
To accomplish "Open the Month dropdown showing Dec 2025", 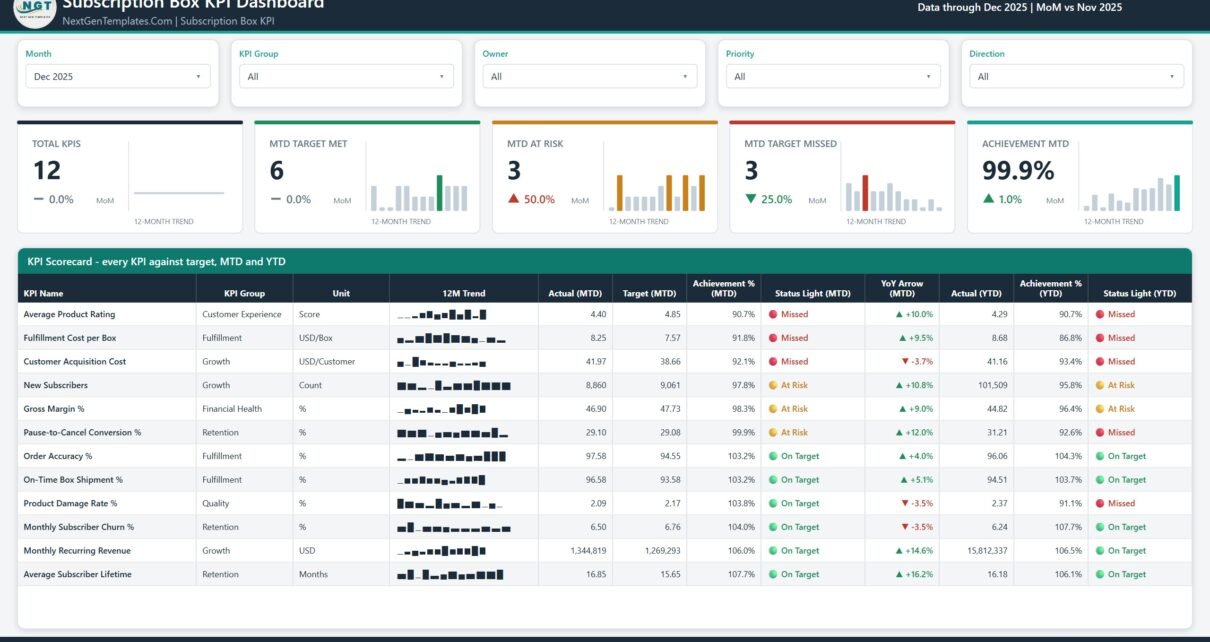I will click(118, 76).
